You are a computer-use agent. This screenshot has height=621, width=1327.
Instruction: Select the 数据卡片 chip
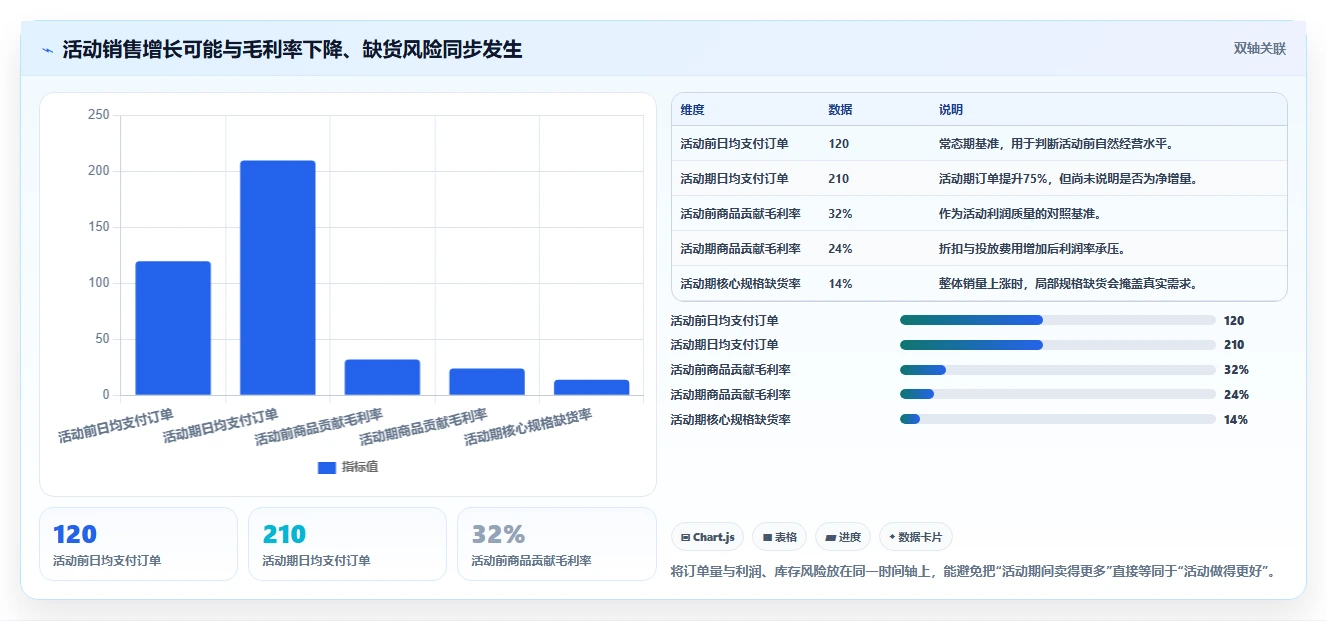point(916,537)
